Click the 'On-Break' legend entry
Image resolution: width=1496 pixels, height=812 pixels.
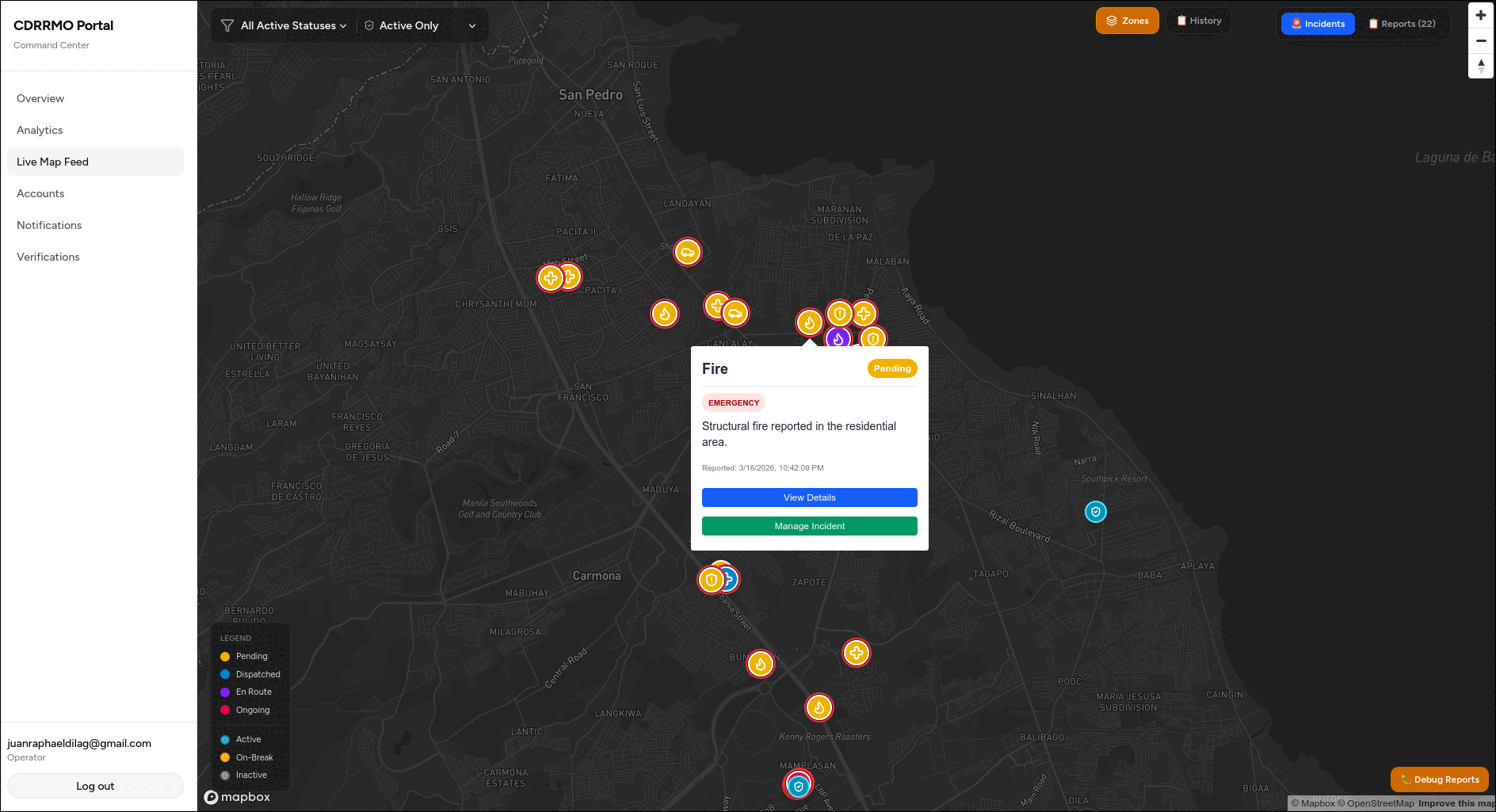(247, 757)
